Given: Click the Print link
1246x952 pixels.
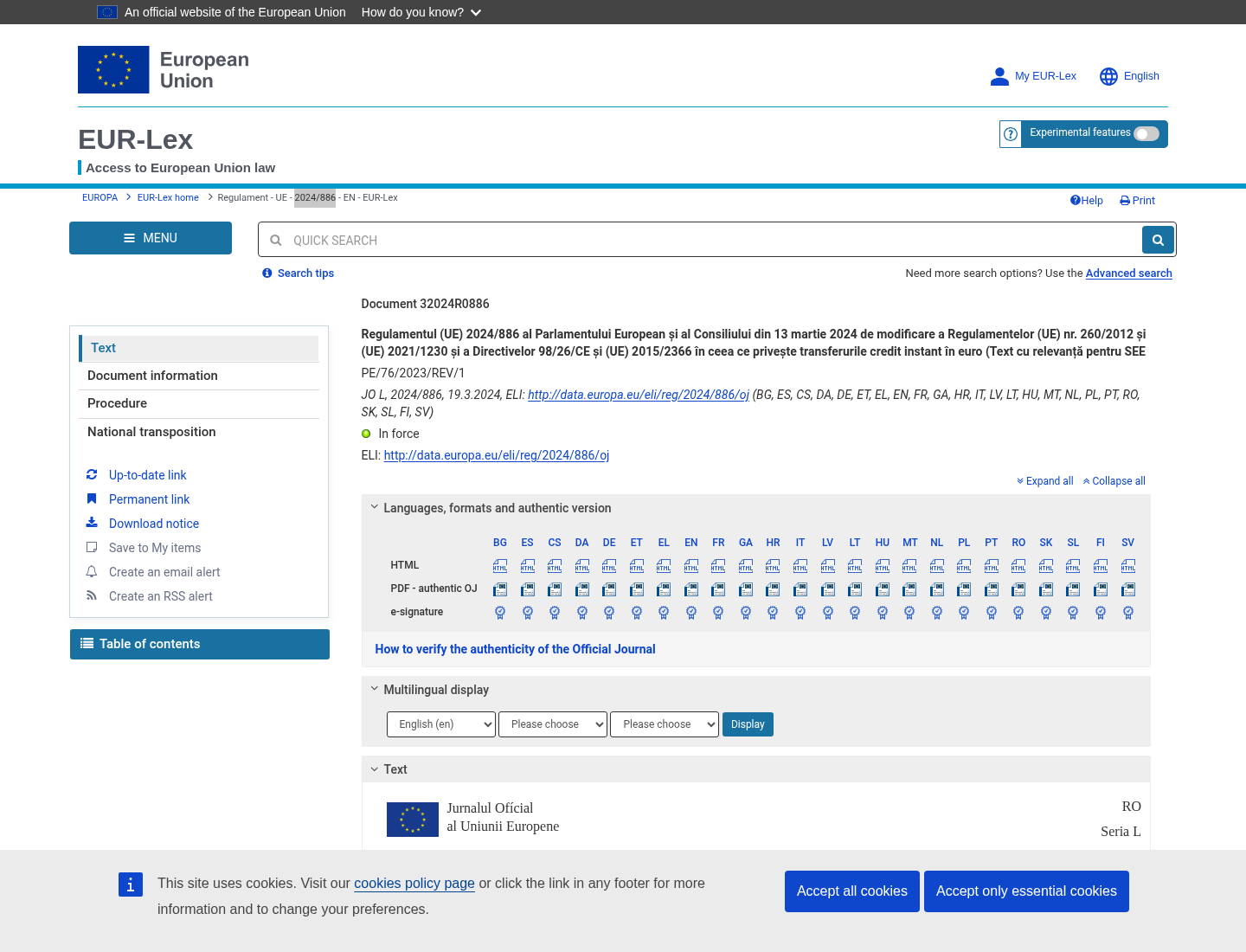Looking at the screenshot, I should [x=1138, y=201].
